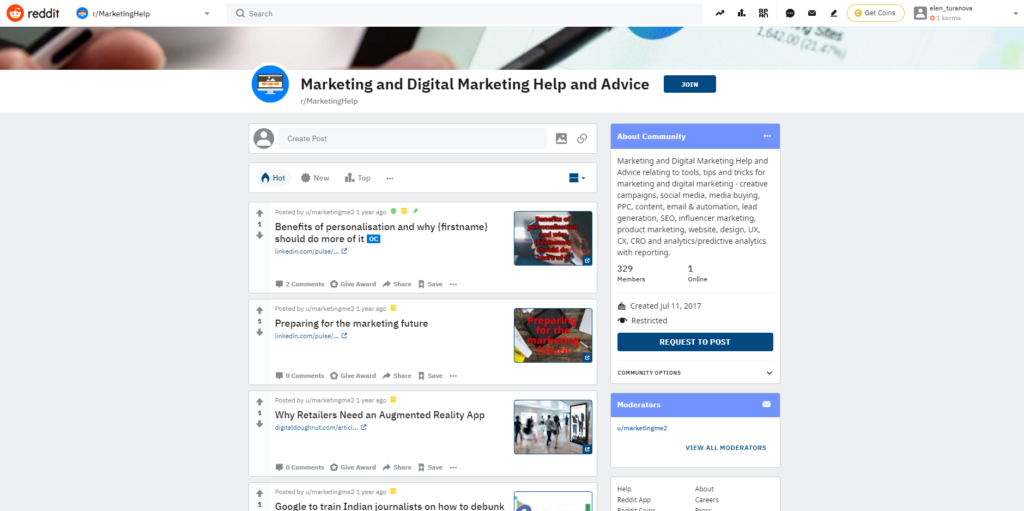This screenshot has width=1024, height=511.
Task: Click the chat bubble icon in header
Action: tap(790, 13)
